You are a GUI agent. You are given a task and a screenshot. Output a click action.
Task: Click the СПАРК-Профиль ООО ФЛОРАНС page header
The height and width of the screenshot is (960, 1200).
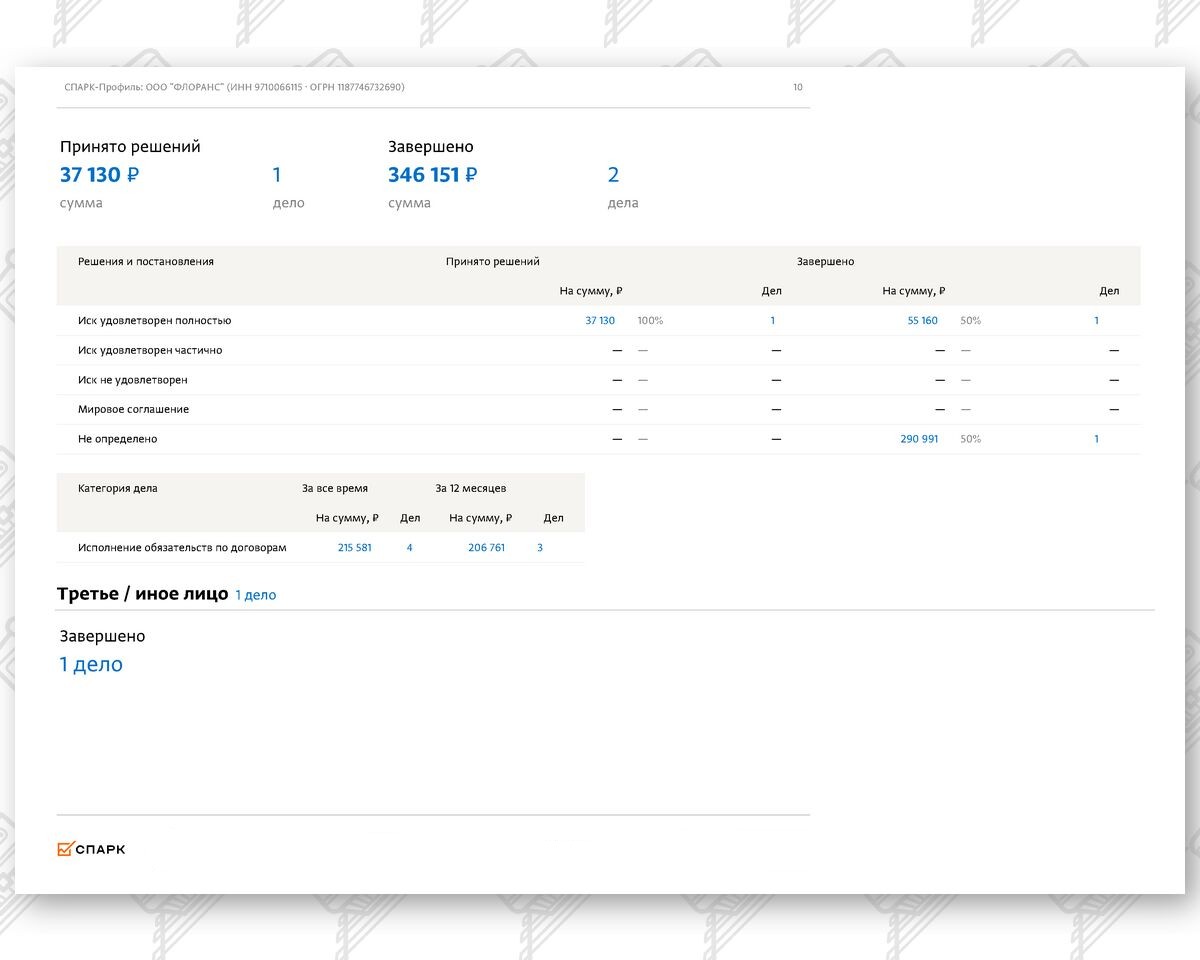click(234, 87)
